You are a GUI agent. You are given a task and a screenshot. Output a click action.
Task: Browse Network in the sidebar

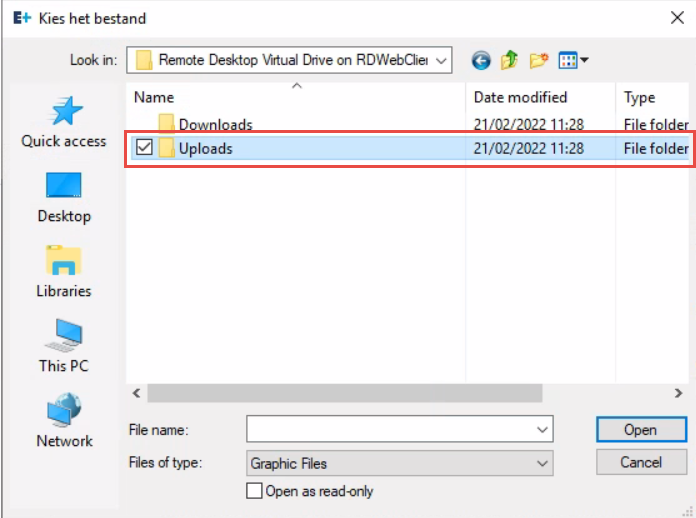(x=64, y=422)
